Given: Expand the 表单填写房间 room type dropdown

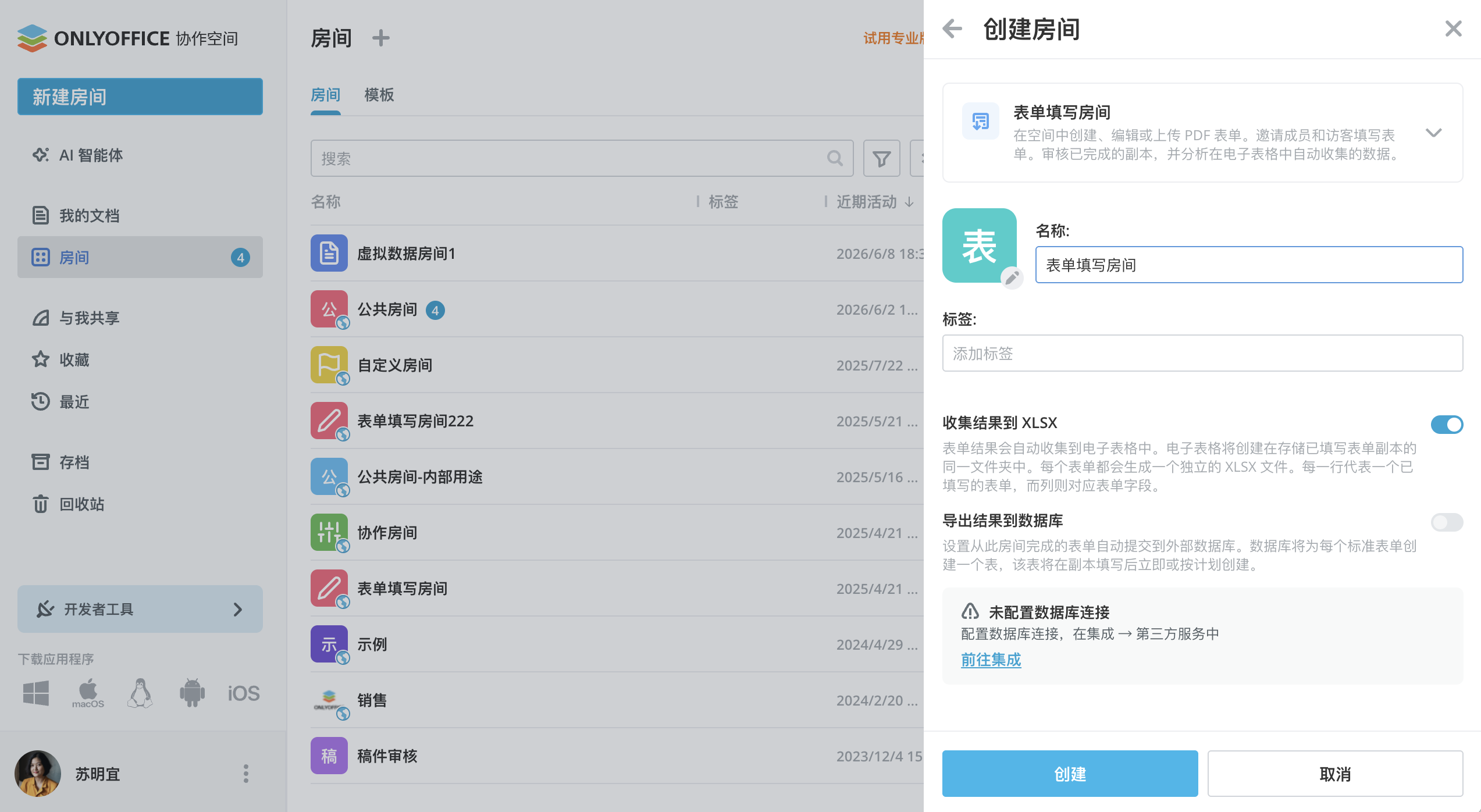Looking at the screenshot, I should (1434, 133).
